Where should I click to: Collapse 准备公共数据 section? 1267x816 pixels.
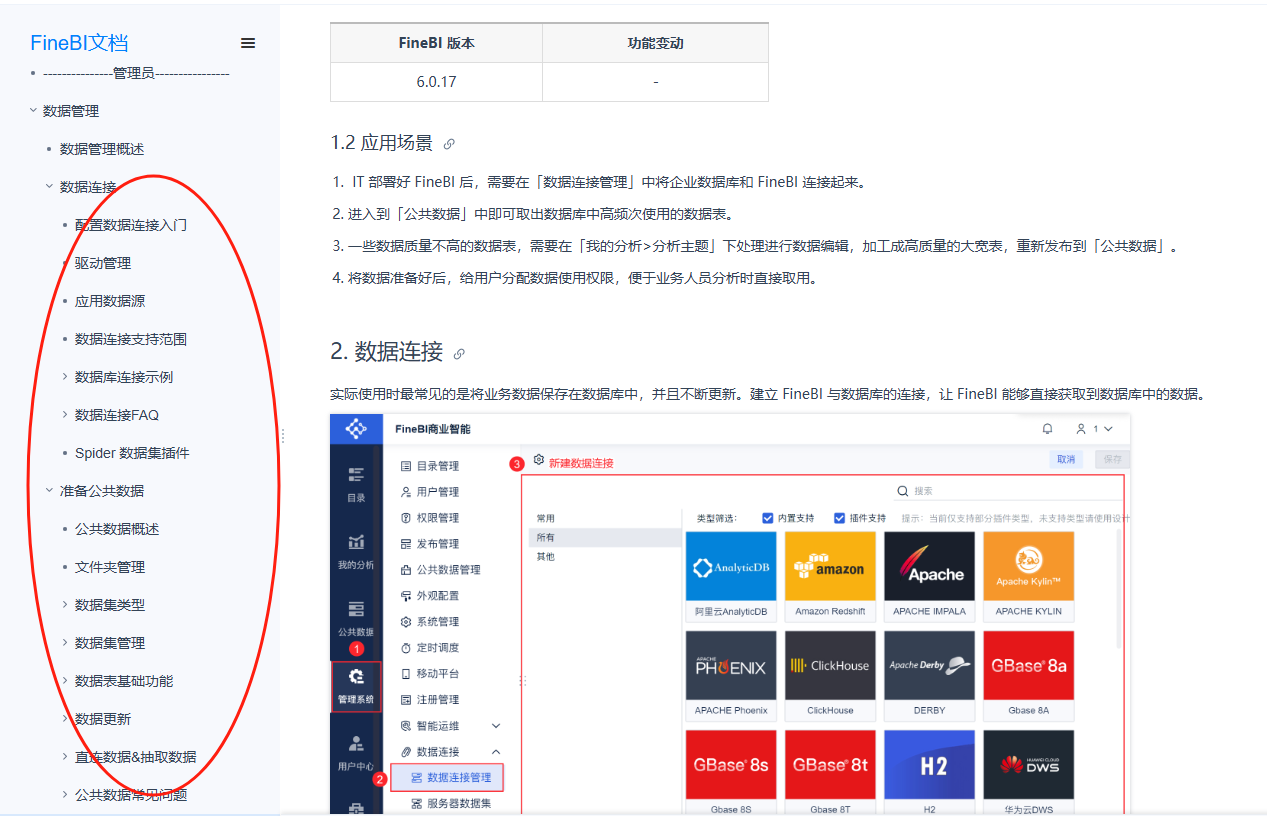(50, 491)
